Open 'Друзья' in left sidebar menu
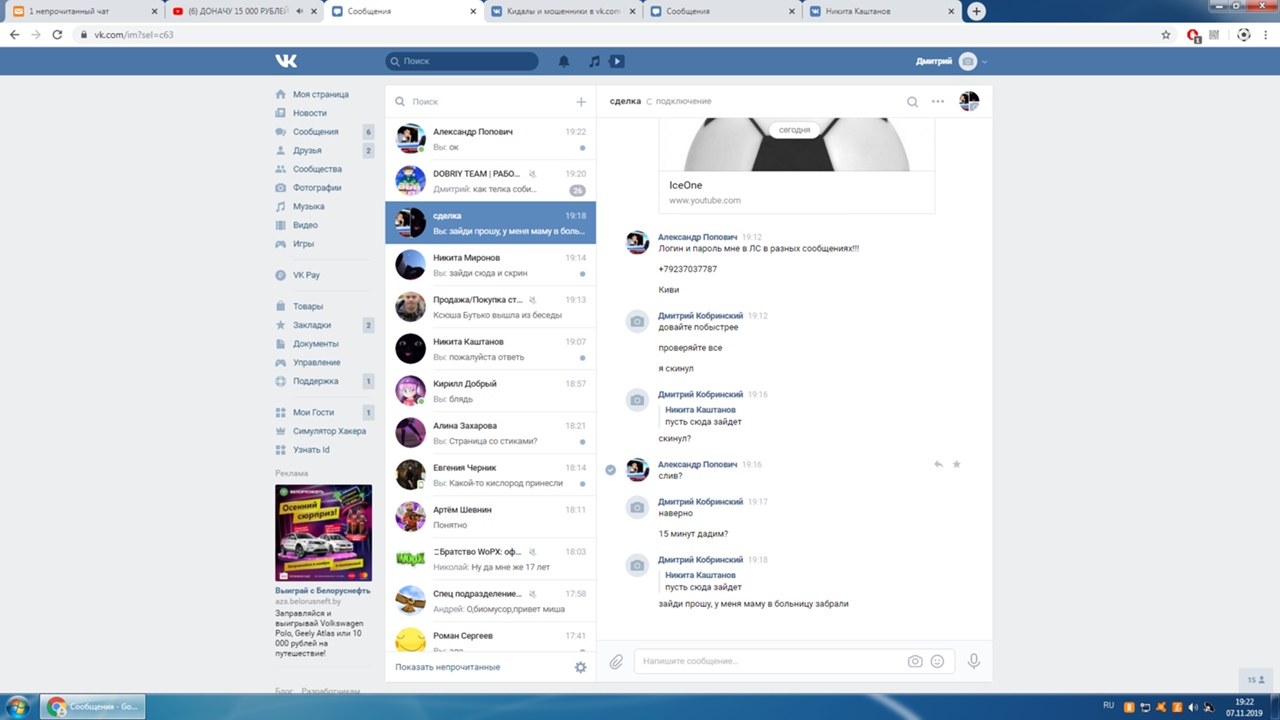The image size is (1280, 720). coord(307,151)
